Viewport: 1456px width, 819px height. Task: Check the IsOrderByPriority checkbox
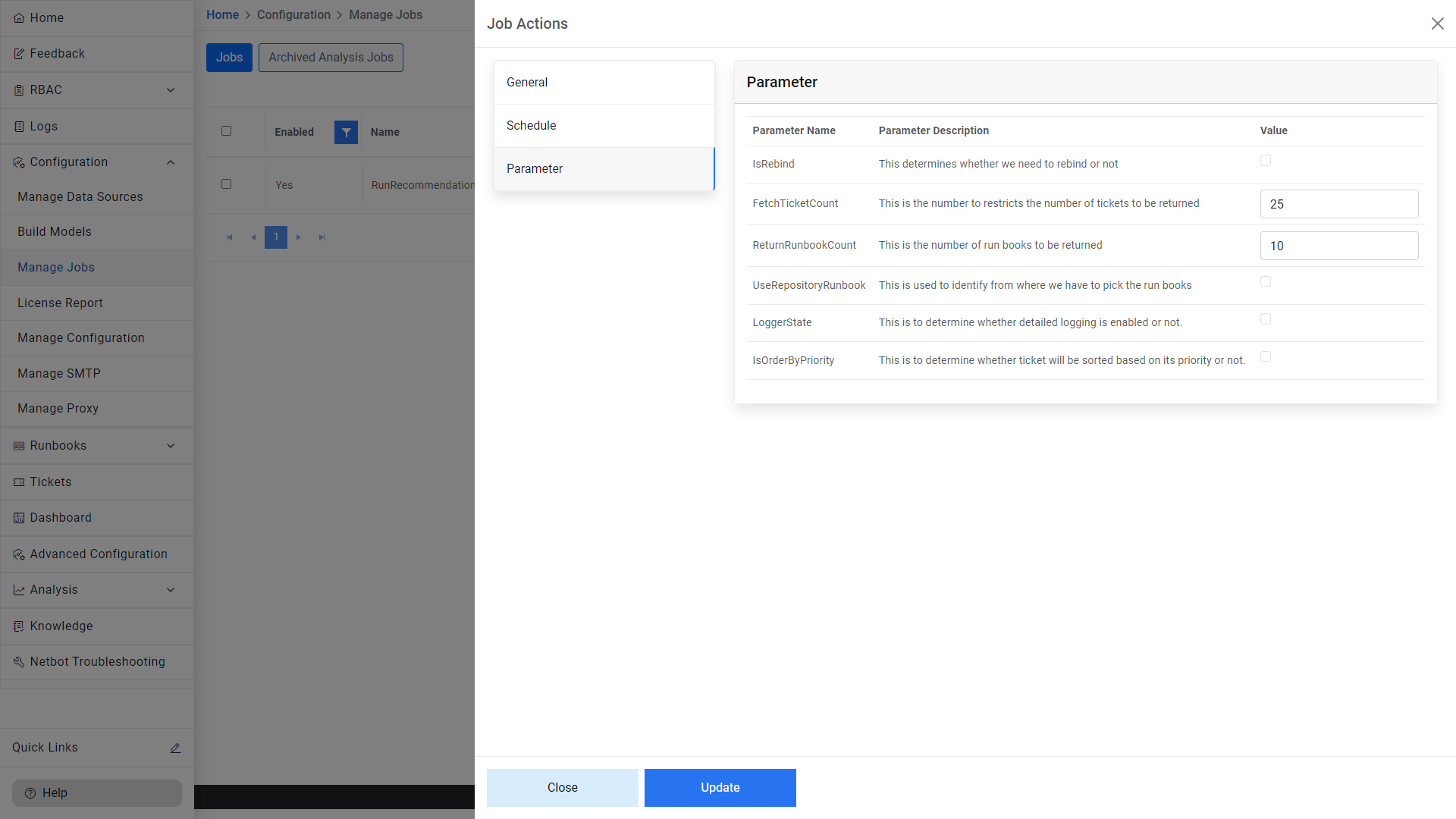pyautogui.click(x=1266, y=356)
